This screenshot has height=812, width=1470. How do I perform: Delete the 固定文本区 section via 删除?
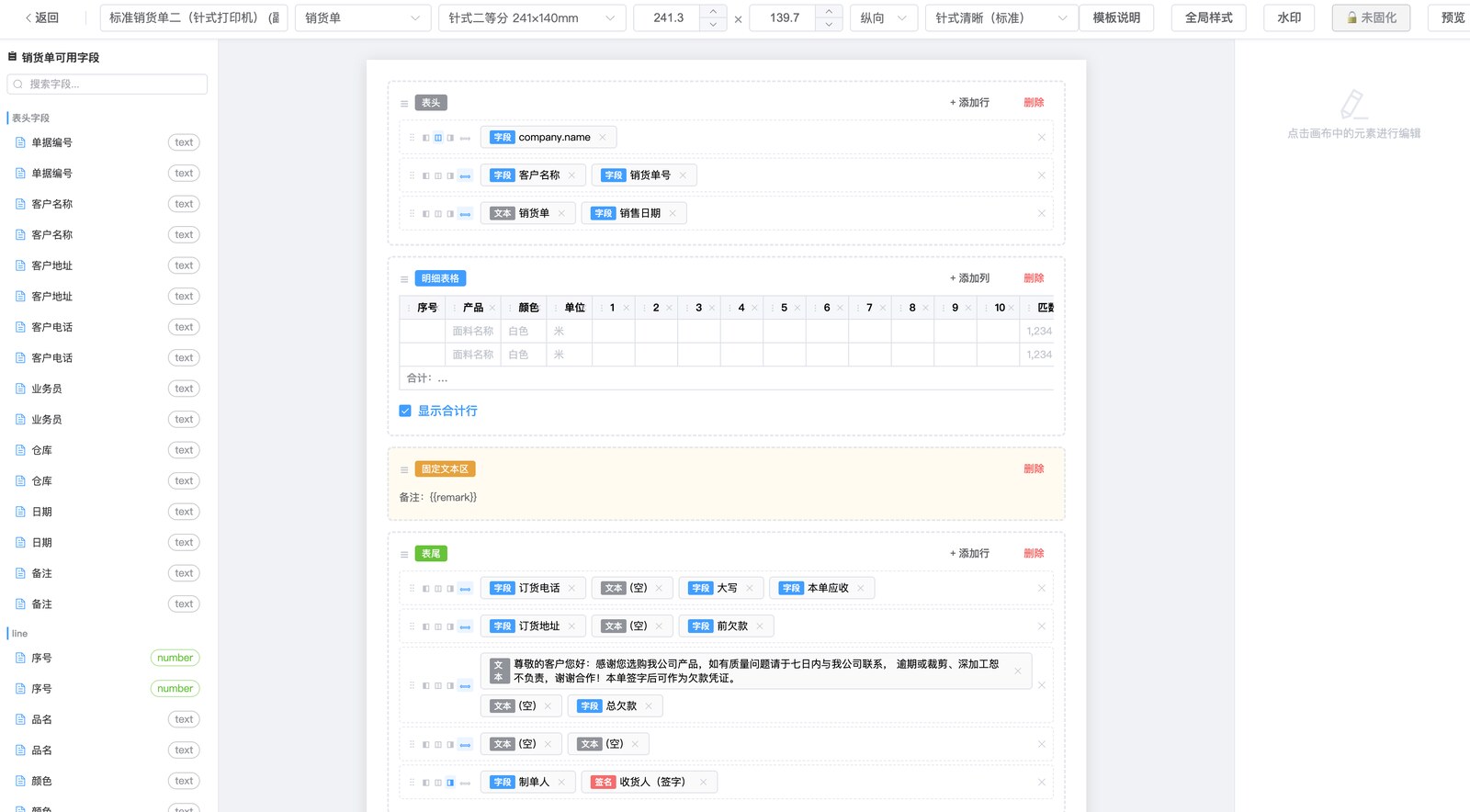(x=1034, y=469)
